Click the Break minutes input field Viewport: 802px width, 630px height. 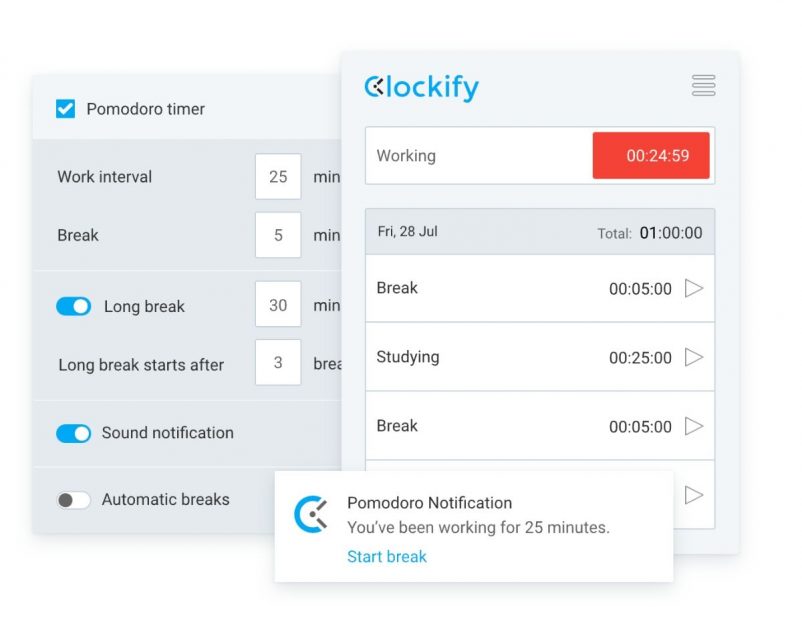tap(278, 236)
